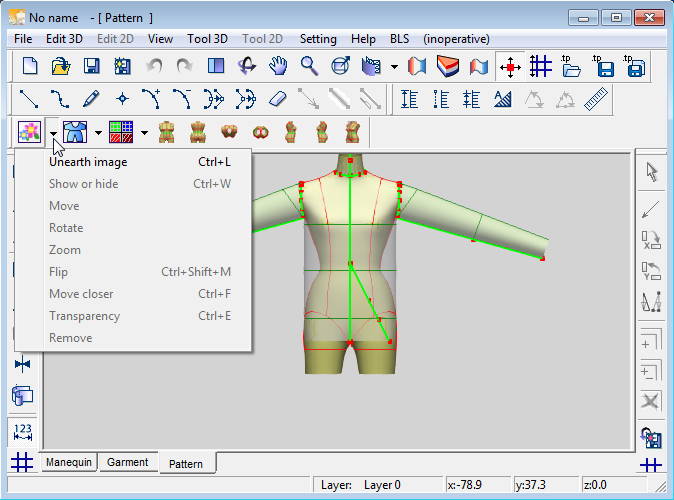Open the dropdown arrow beside blue garment icon

pos(98,132)
